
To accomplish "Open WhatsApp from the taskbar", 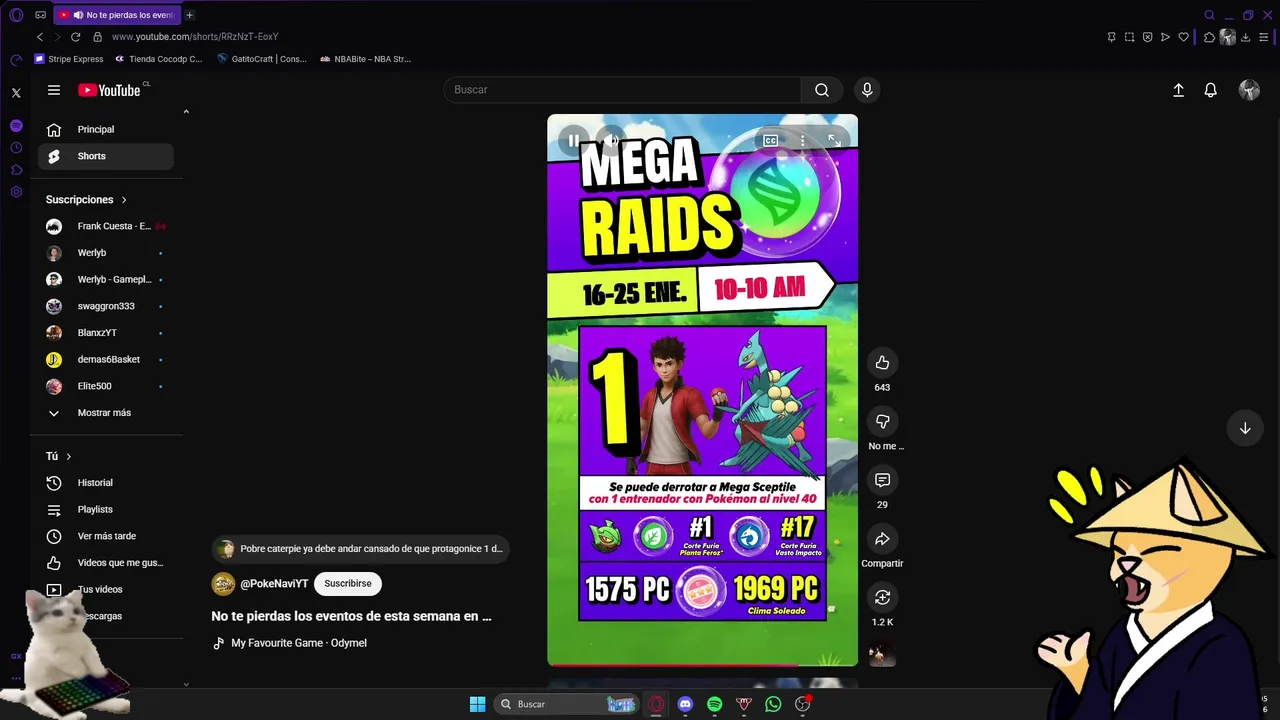I will (x=773, y=704).
